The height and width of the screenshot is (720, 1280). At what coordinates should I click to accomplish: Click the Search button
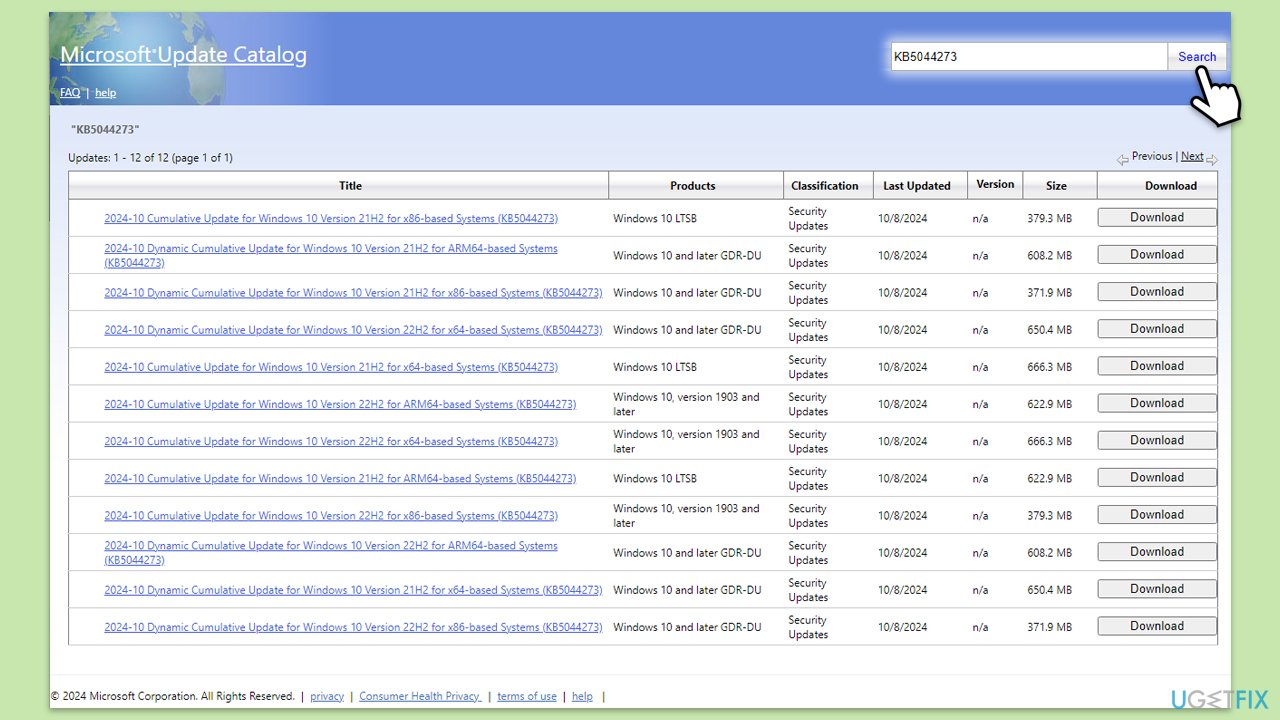click(1196, 57)
